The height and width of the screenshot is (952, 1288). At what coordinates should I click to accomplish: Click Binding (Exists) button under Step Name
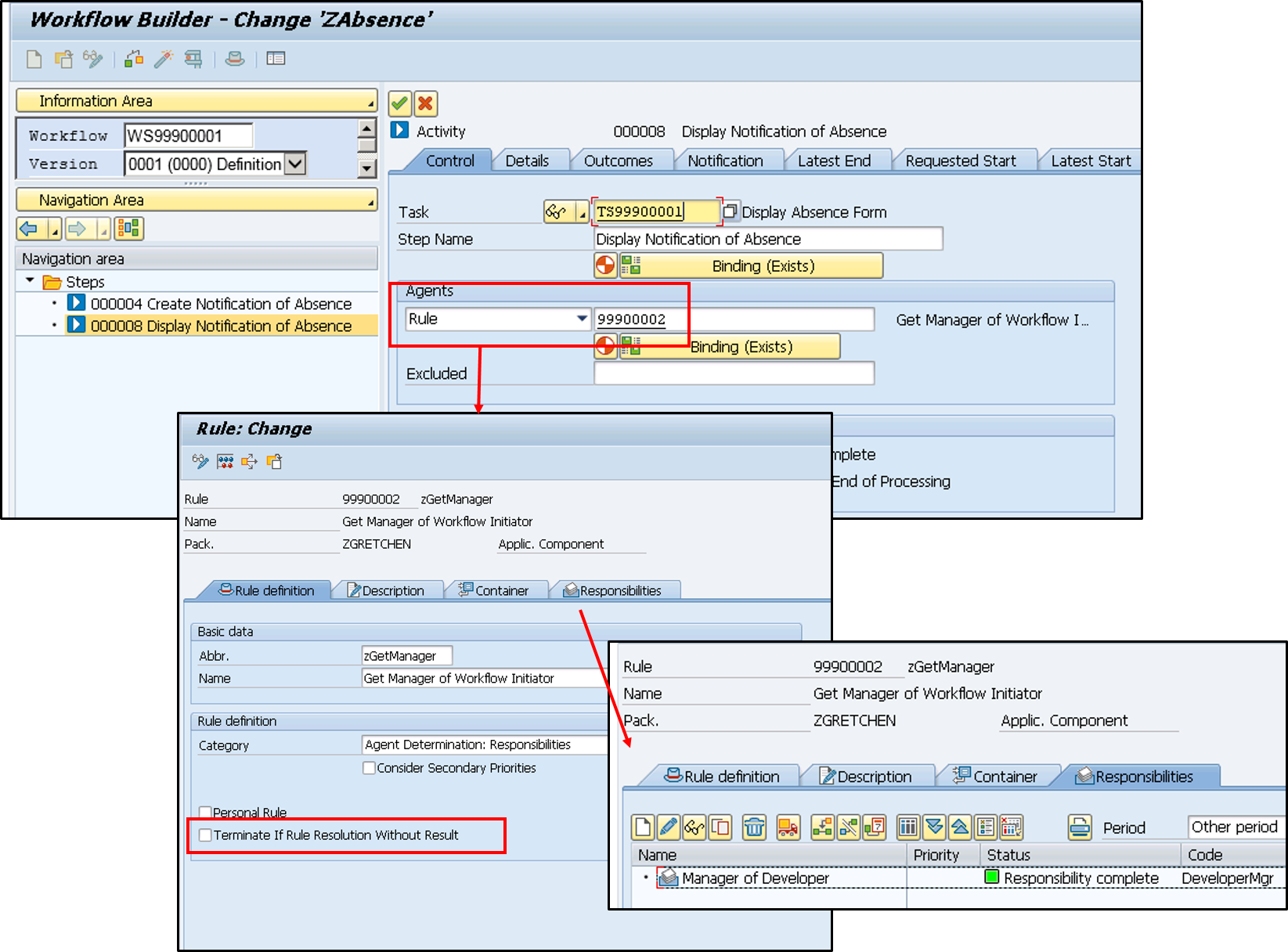click(762, 265)
